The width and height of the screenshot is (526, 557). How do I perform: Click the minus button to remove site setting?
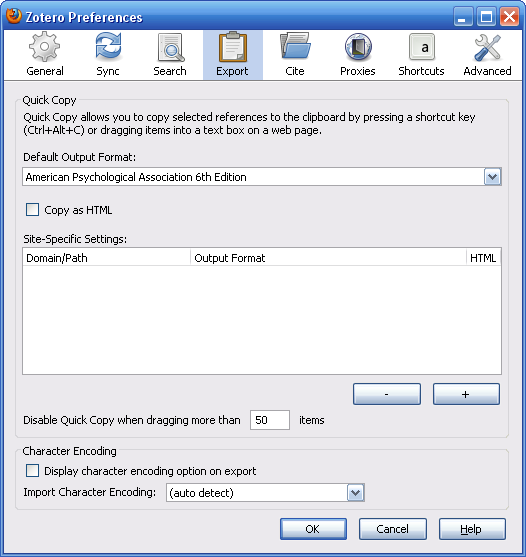pyautogui.click(x=387, y=394)
